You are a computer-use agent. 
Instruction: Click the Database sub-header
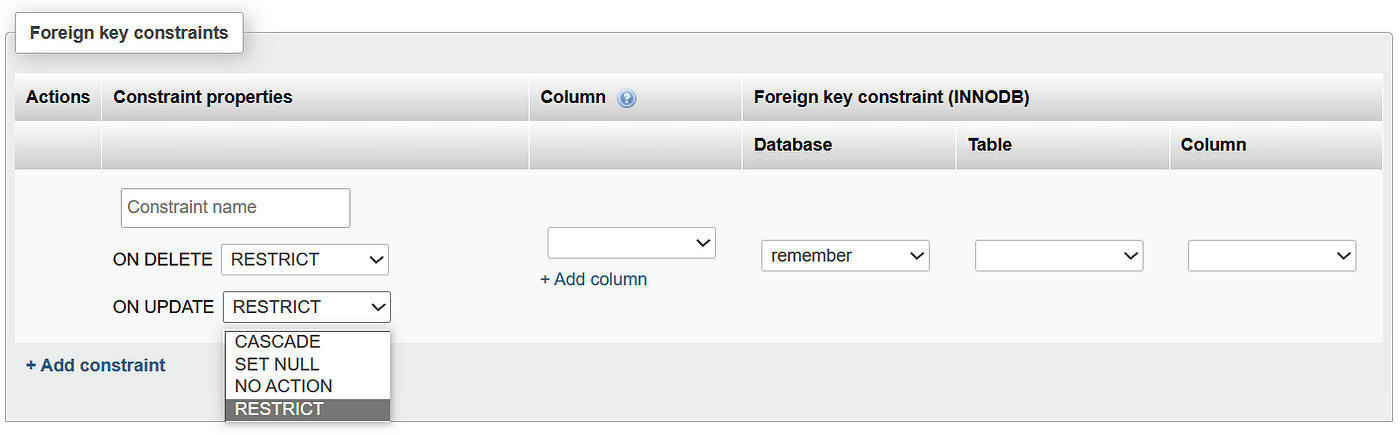(x=793, y=145)
